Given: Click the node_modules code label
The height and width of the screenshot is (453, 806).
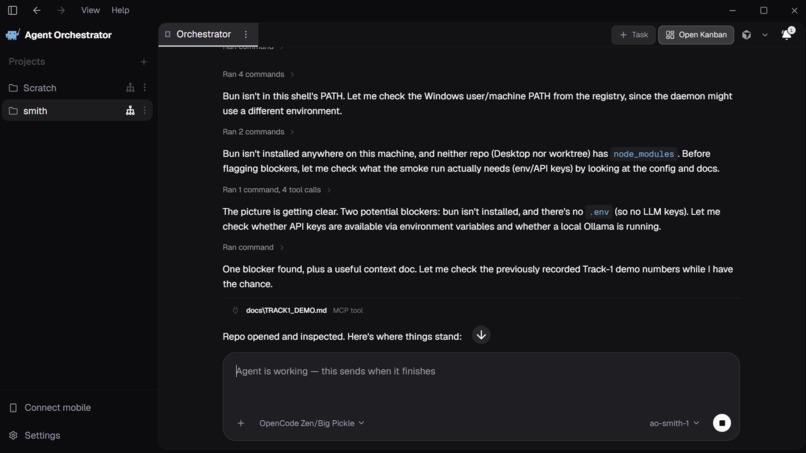Looking at the screenshot, I should click(643, 154).
